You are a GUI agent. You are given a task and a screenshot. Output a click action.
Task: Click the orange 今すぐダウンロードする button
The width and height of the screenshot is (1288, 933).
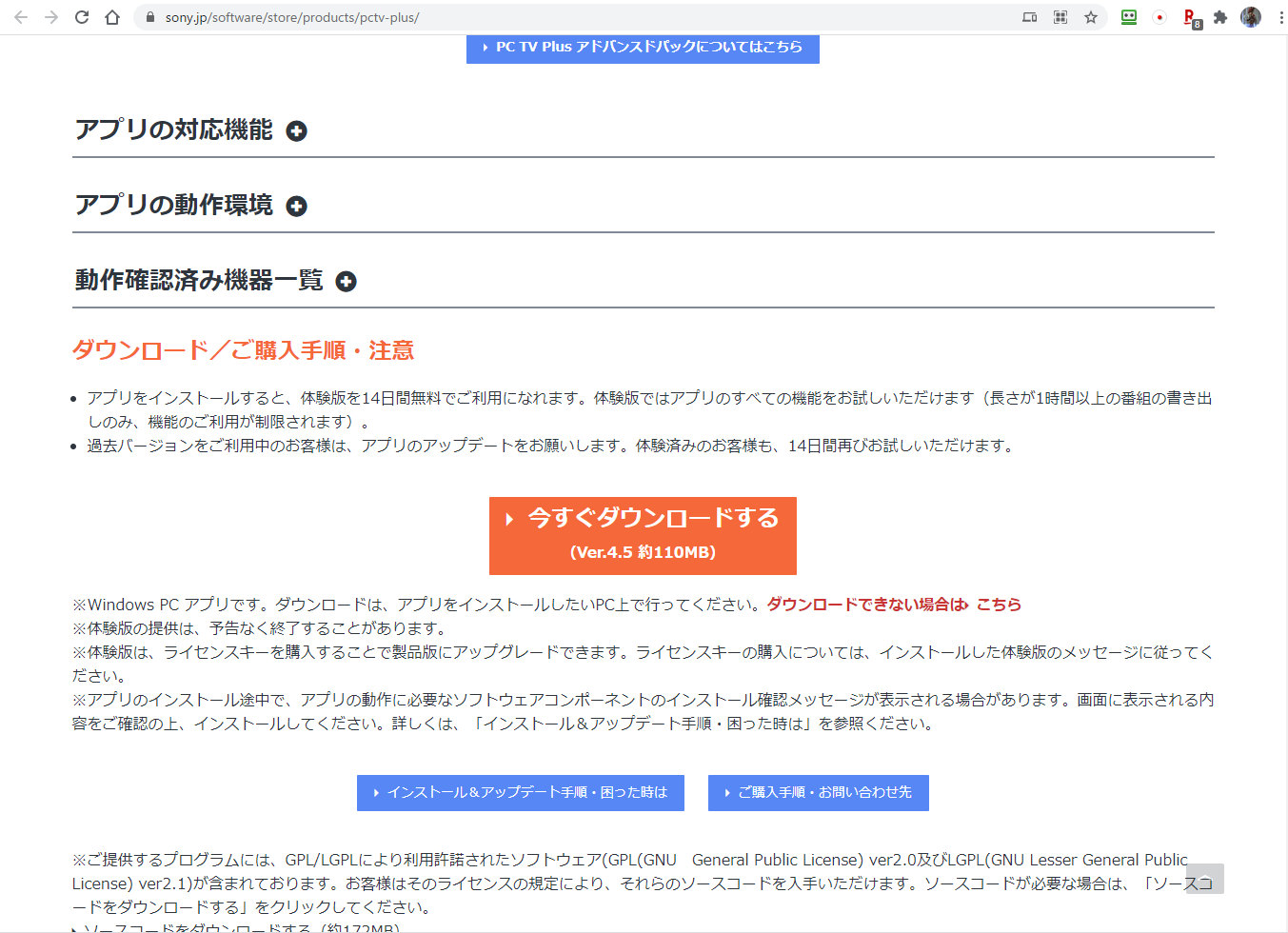643,535
